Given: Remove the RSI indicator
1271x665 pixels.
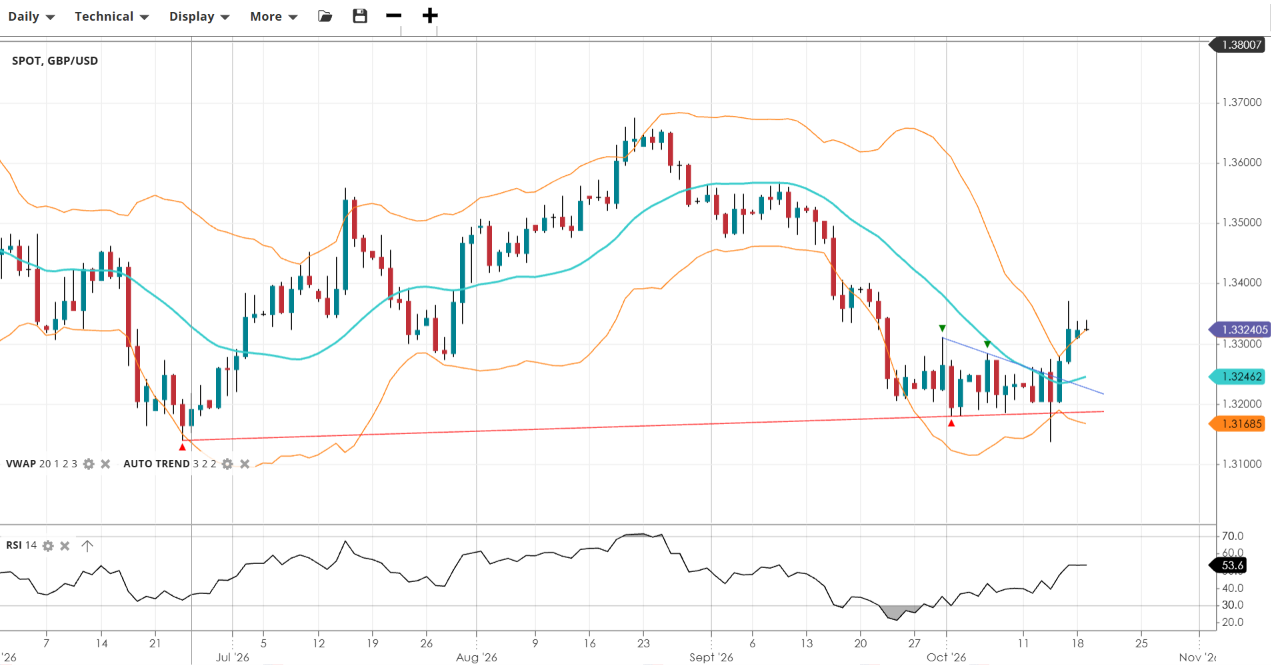Looking at the screenshot, I should click(65, 546).
